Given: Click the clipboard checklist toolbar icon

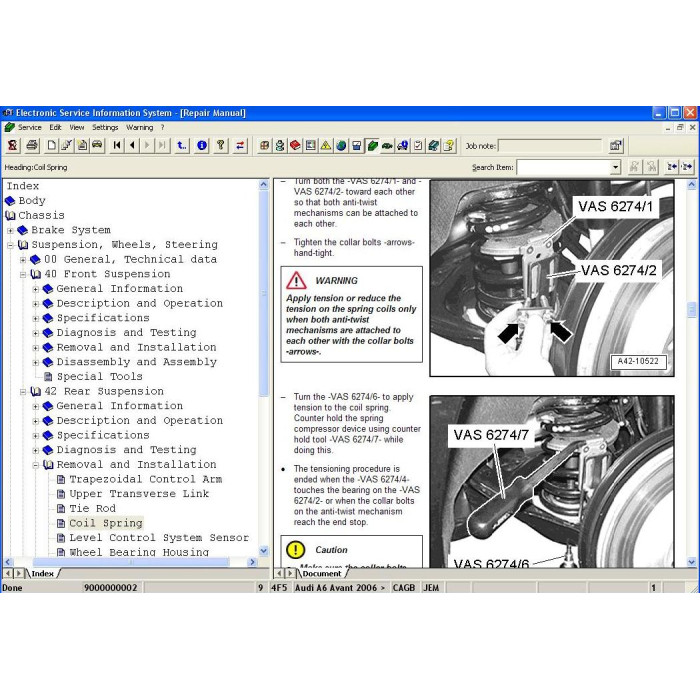Looking at the screenshot, I should (418, 146).
